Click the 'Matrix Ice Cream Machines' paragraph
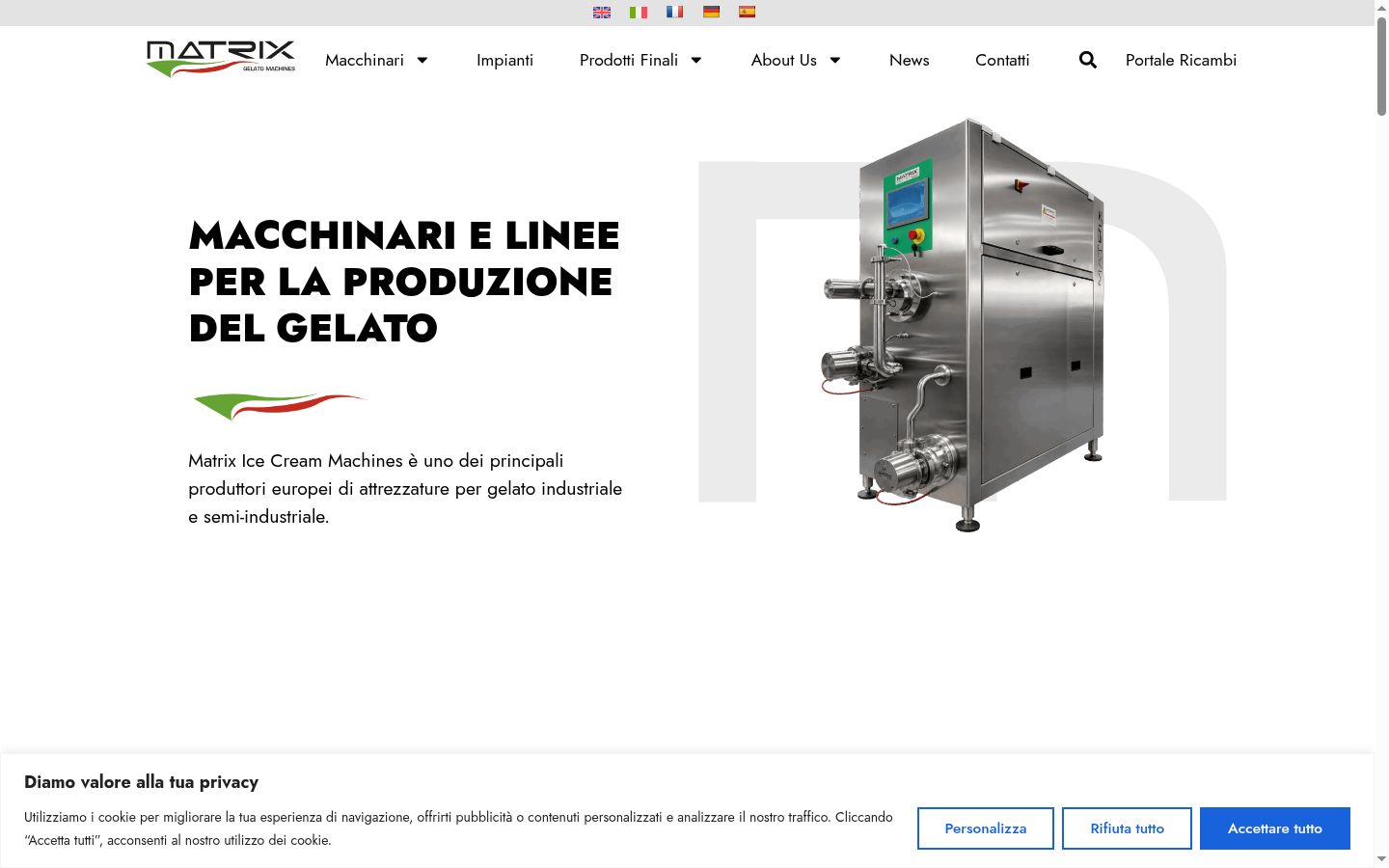1389x868 pixels. [x=405, y=489]
